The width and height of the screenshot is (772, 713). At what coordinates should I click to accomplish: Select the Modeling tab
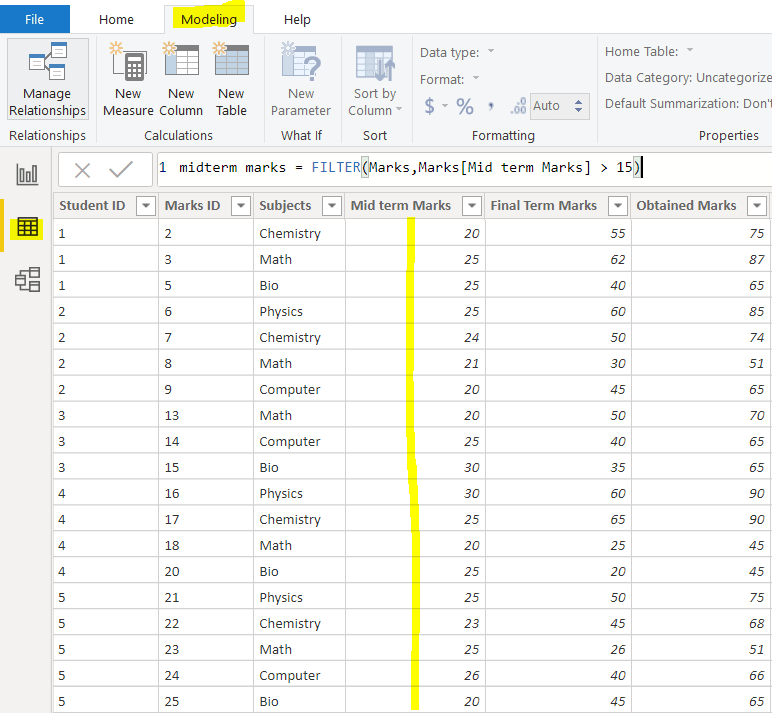pyautogui.click(x=209, y=19)
